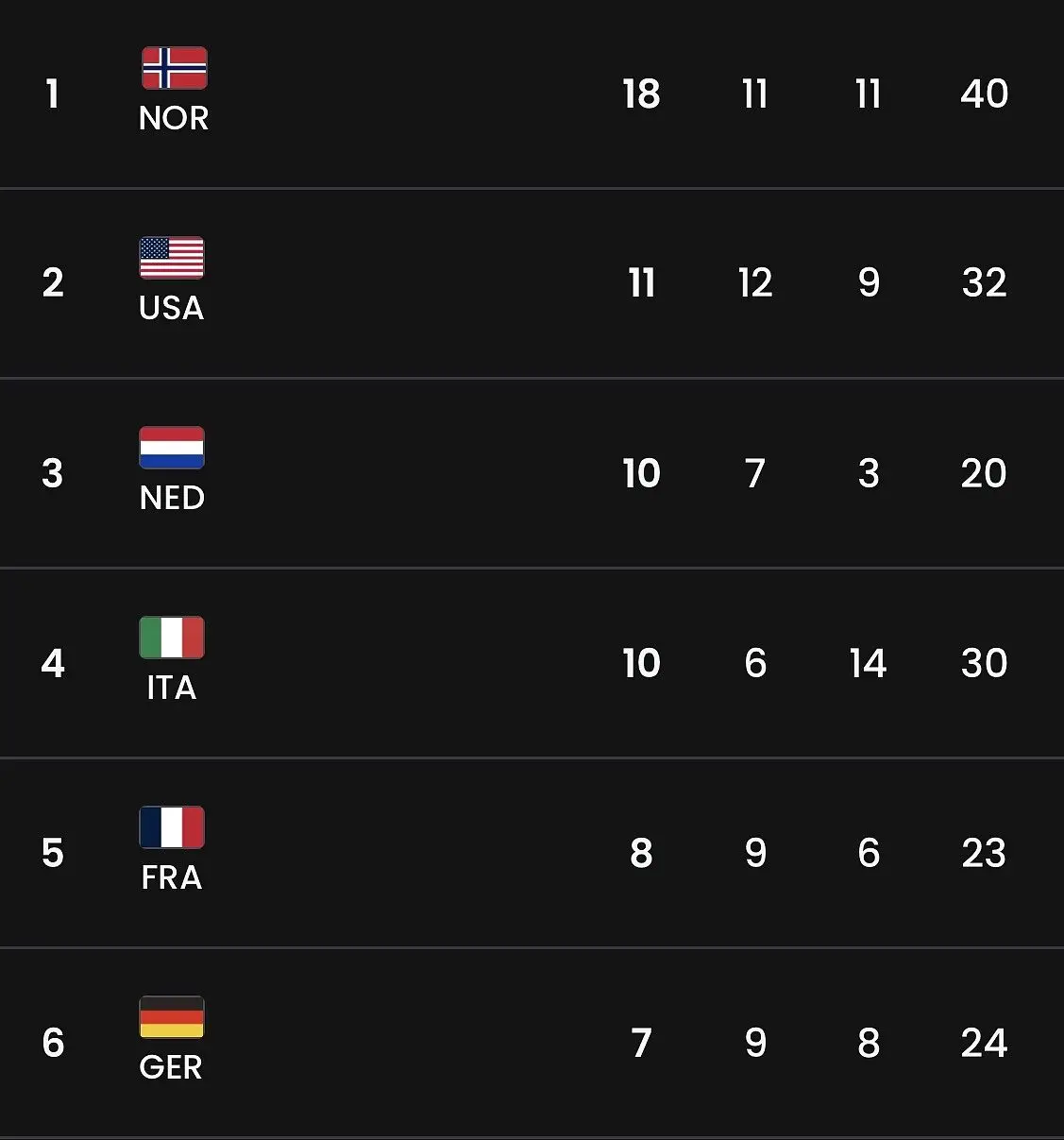
Task: Select the NED country code
Action: (x=172, y=498)
